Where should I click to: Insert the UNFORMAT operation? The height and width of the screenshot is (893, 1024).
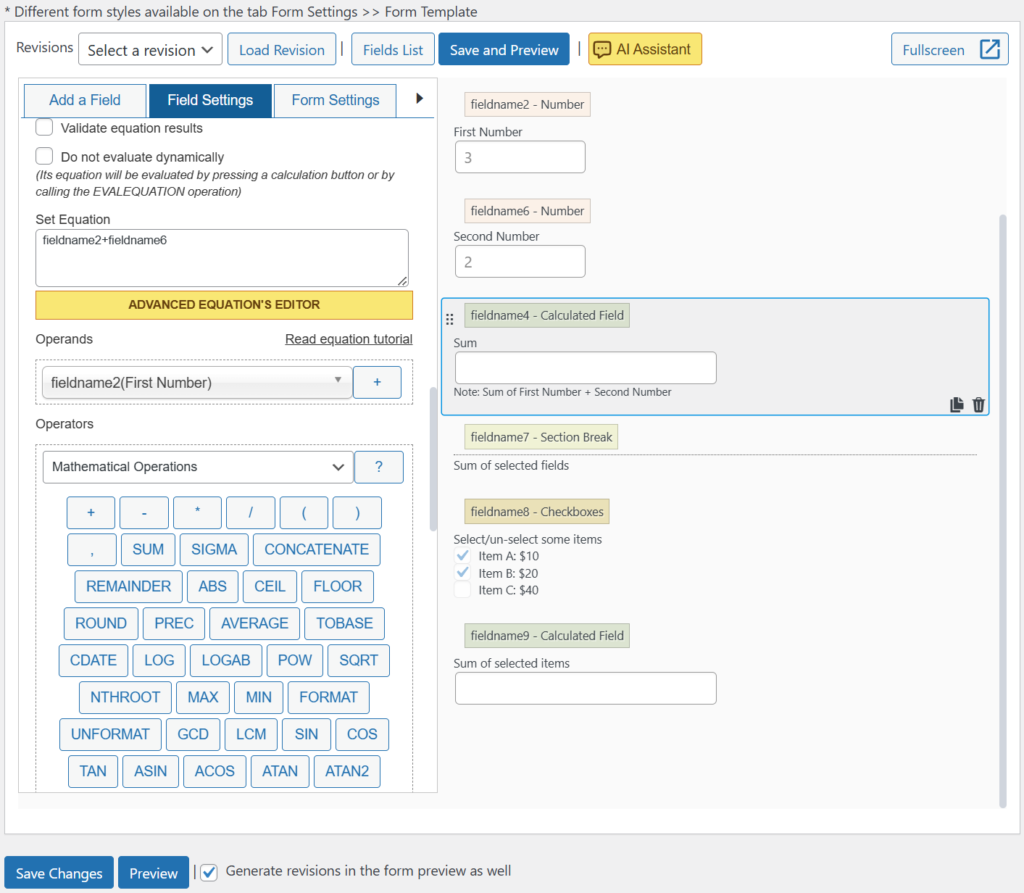click(x=110, y=734)
